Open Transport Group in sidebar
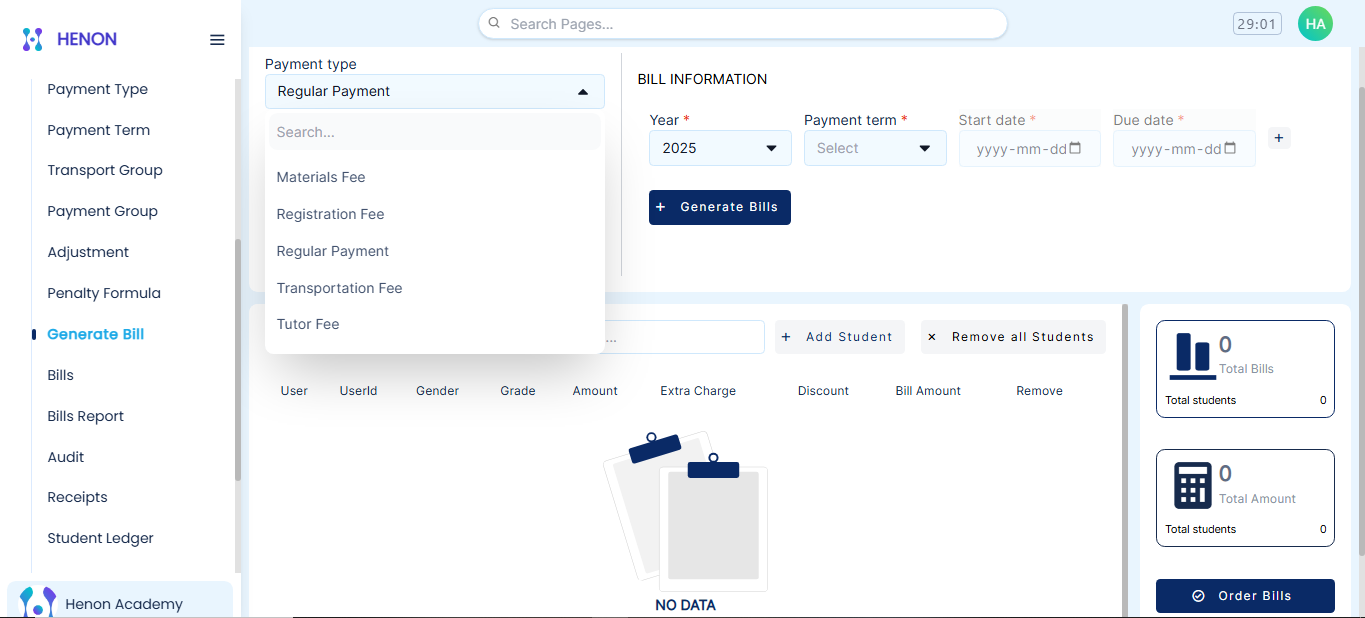The image size is (1365, 618). pos(105,170)
